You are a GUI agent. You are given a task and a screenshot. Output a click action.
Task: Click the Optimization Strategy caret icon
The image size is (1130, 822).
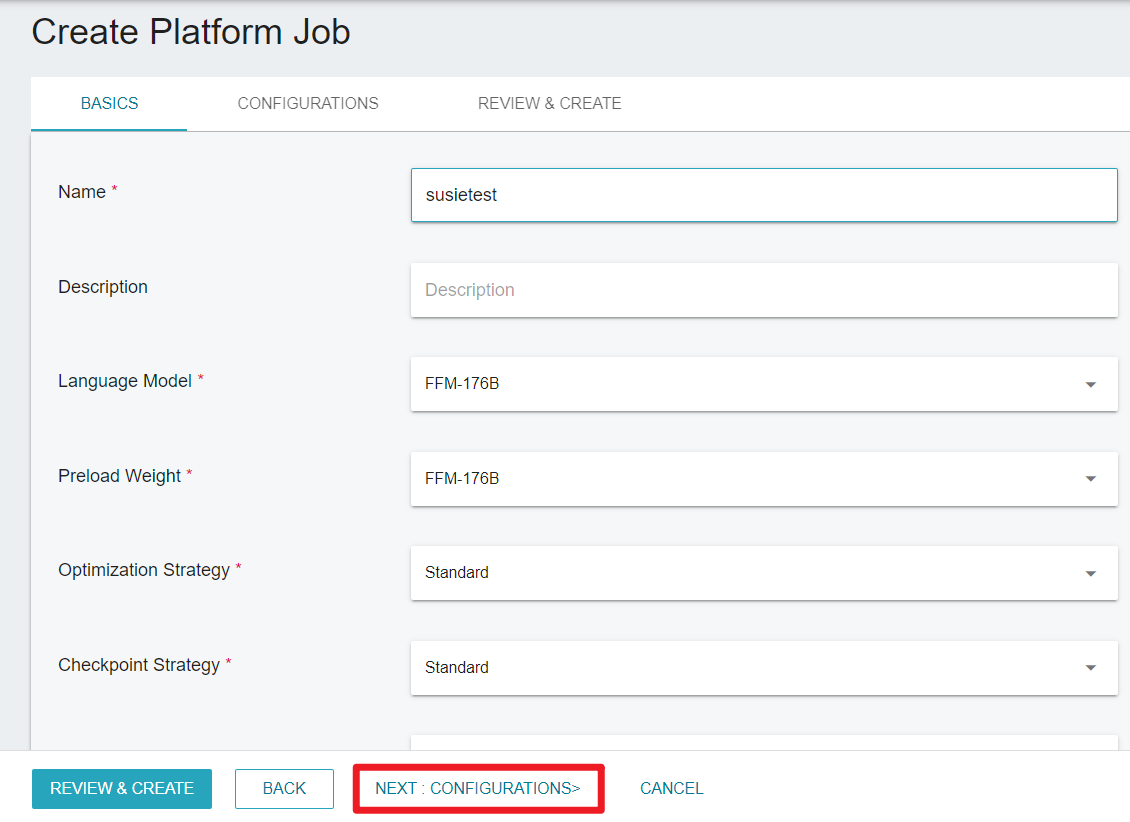[x=1091, y=573]
